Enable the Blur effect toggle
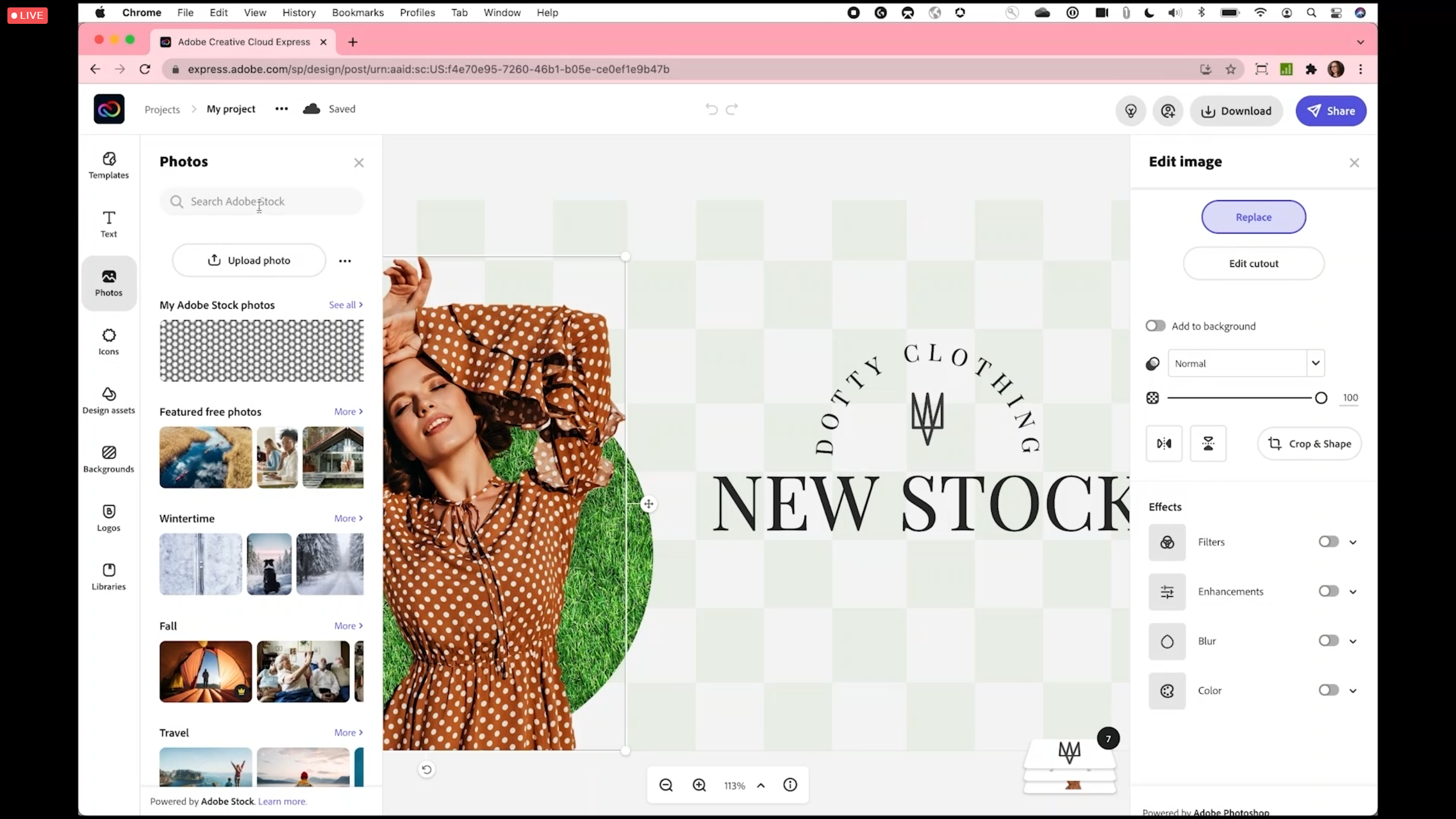The height and width of the screenshot is (819, 1456). click(1329, 641)
